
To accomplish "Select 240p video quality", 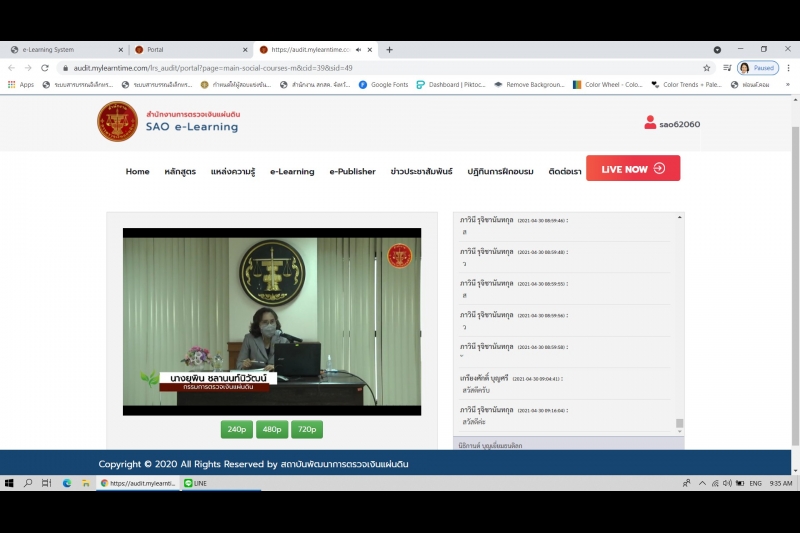I will point(236,429).
